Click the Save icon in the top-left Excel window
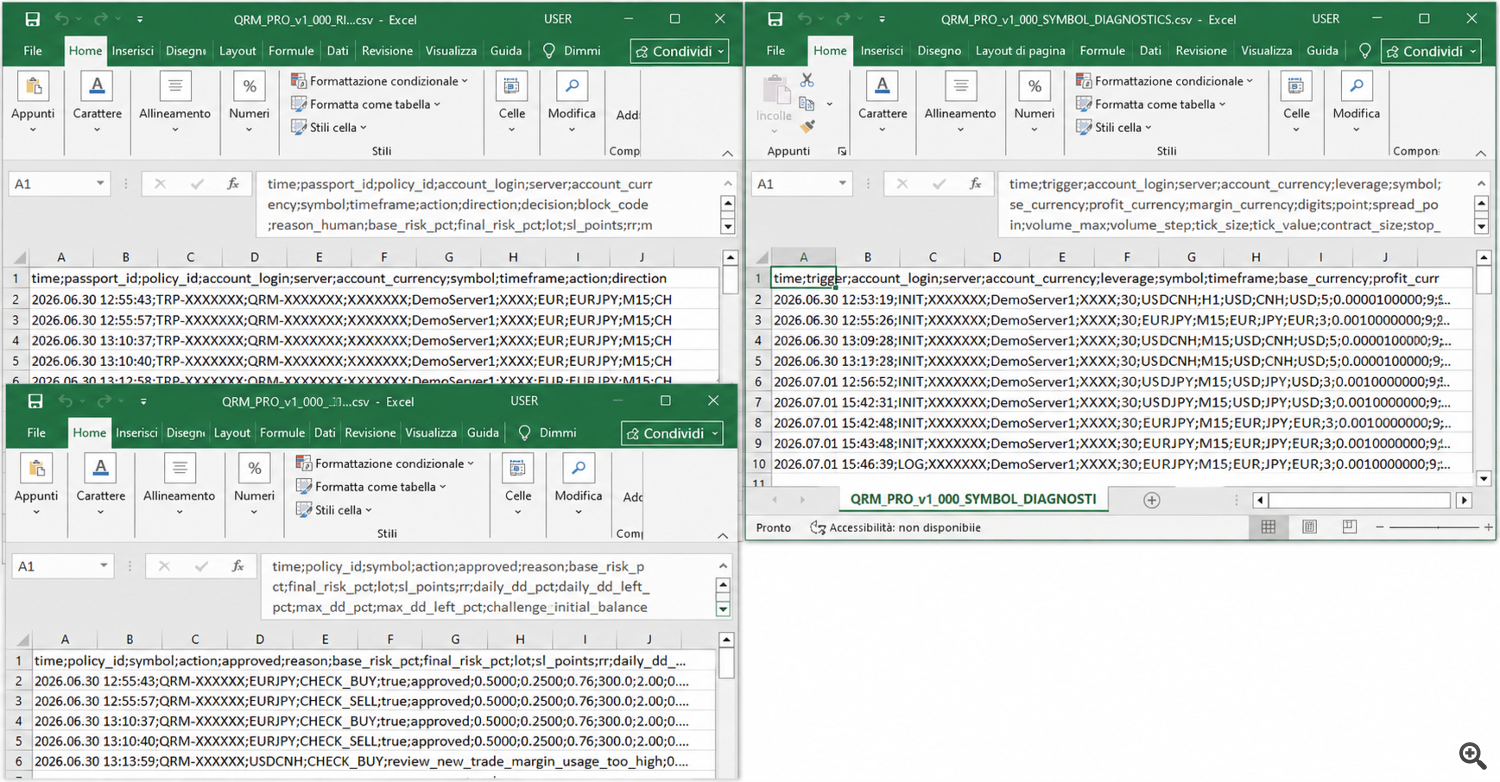Image resolution: width=1500 pixels, height=782 pixels. pos(32,19)
